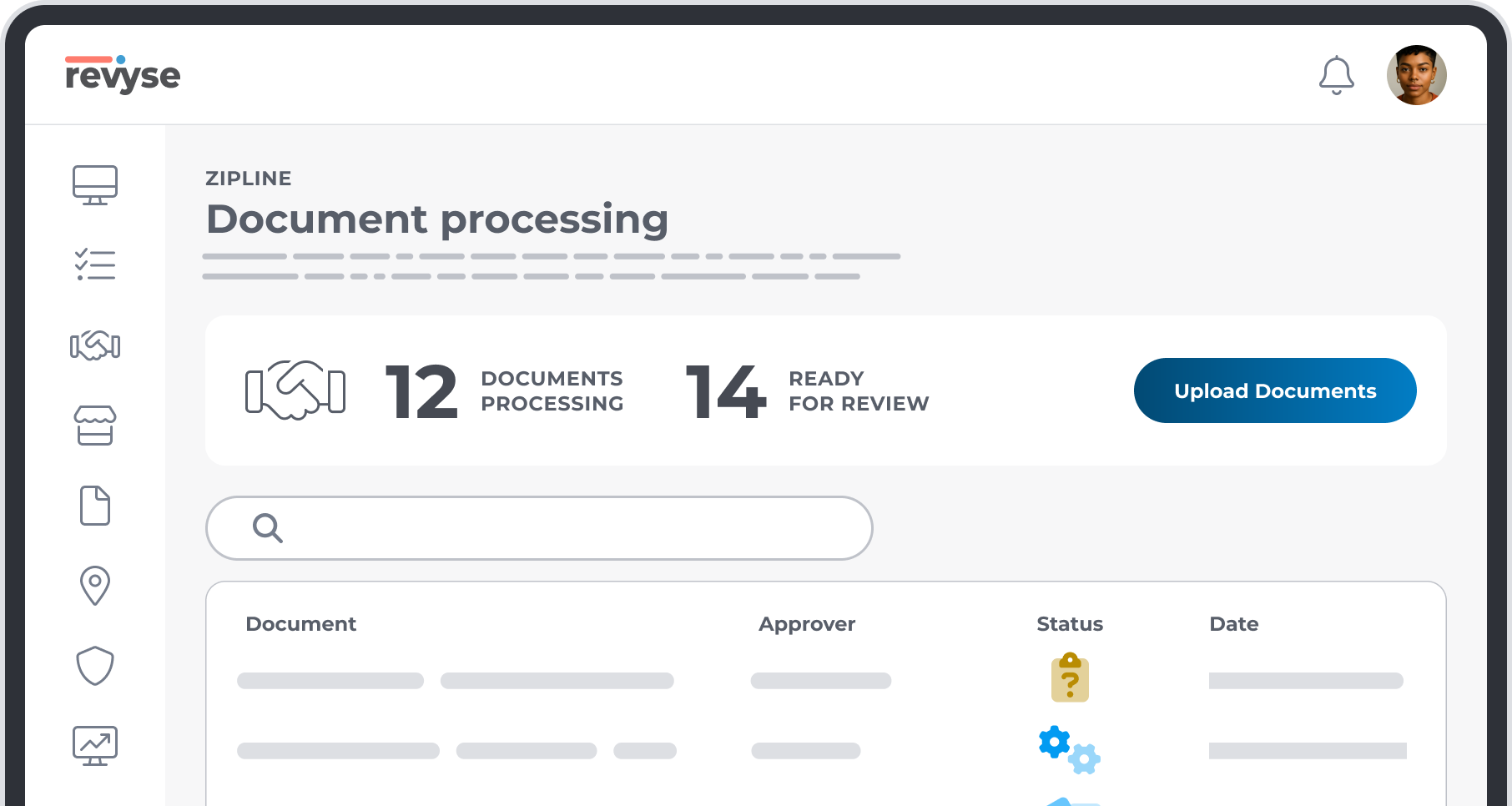Click the revyse logo
Screen dimensions: 1512x806
123,75
